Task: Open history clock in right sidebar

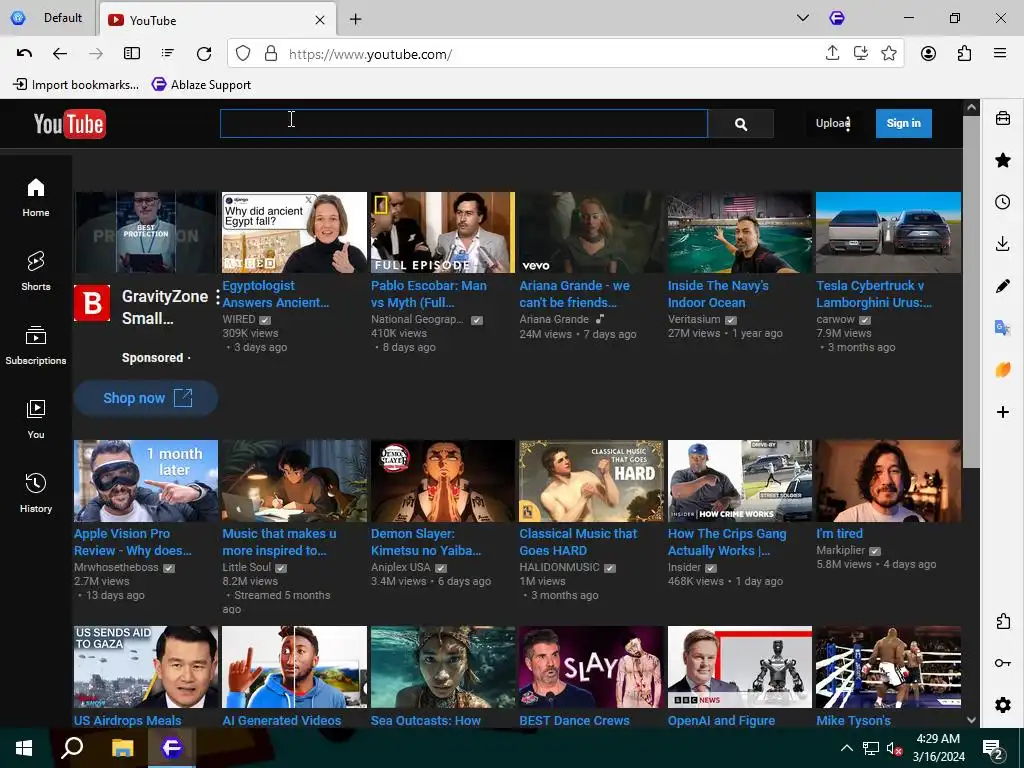Action: click(1002, 202)
